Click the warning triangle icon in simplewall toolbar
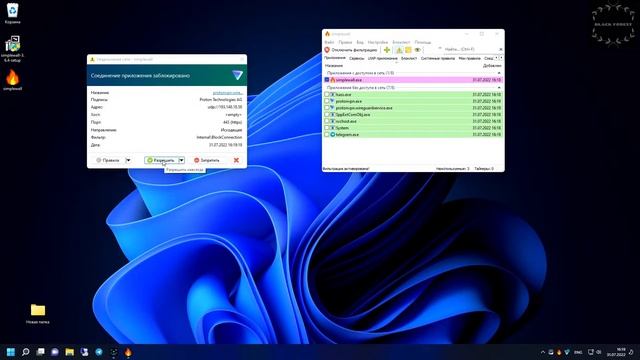 click(x=399, y=50)
